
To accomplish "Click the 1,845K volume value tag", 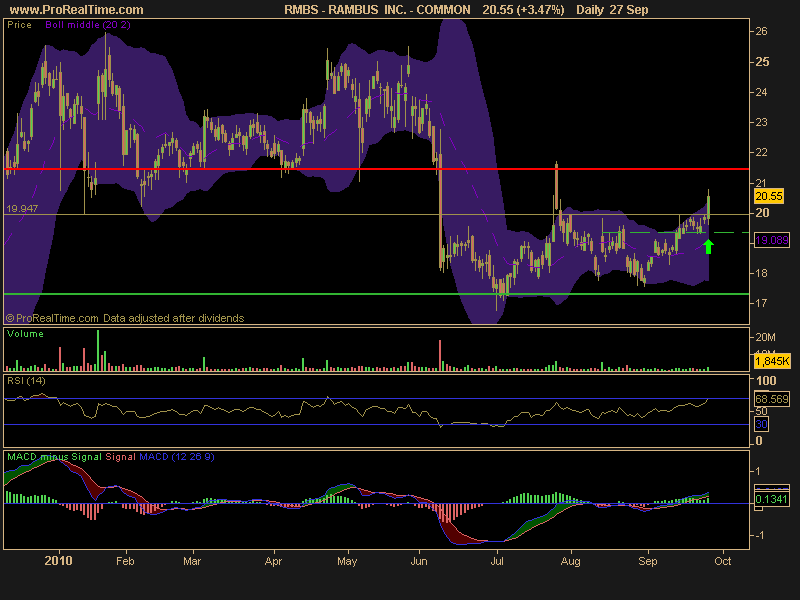I will coord(772,361).
